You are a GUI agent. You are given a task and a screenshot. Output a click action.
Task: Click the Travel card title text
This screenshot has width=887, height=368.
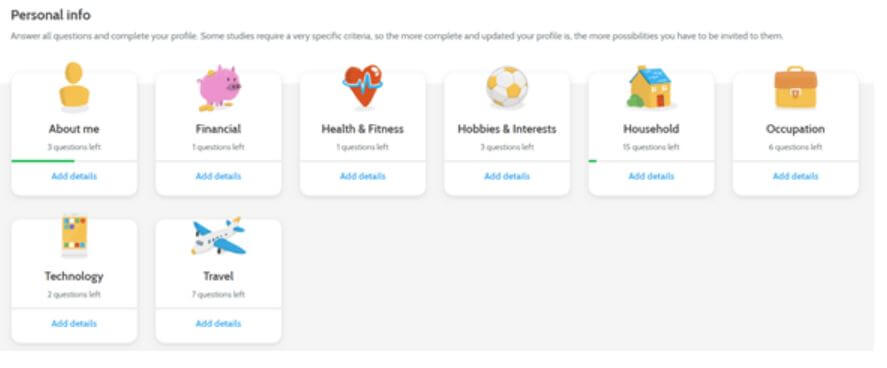coord(218,276)
